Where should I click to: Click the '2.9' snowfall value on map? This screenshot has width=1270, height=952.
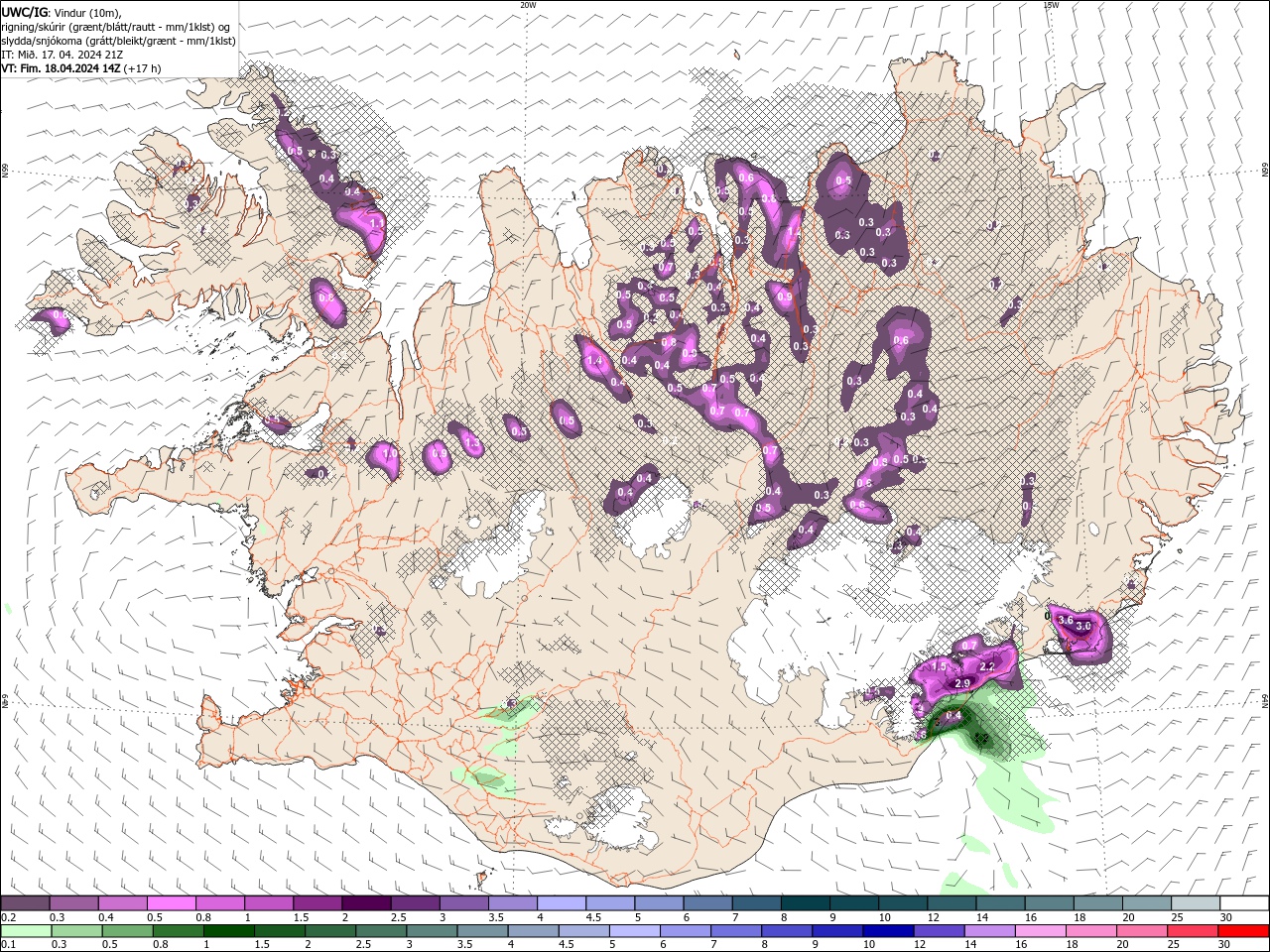pyautogui.click(x=961, y=684)
